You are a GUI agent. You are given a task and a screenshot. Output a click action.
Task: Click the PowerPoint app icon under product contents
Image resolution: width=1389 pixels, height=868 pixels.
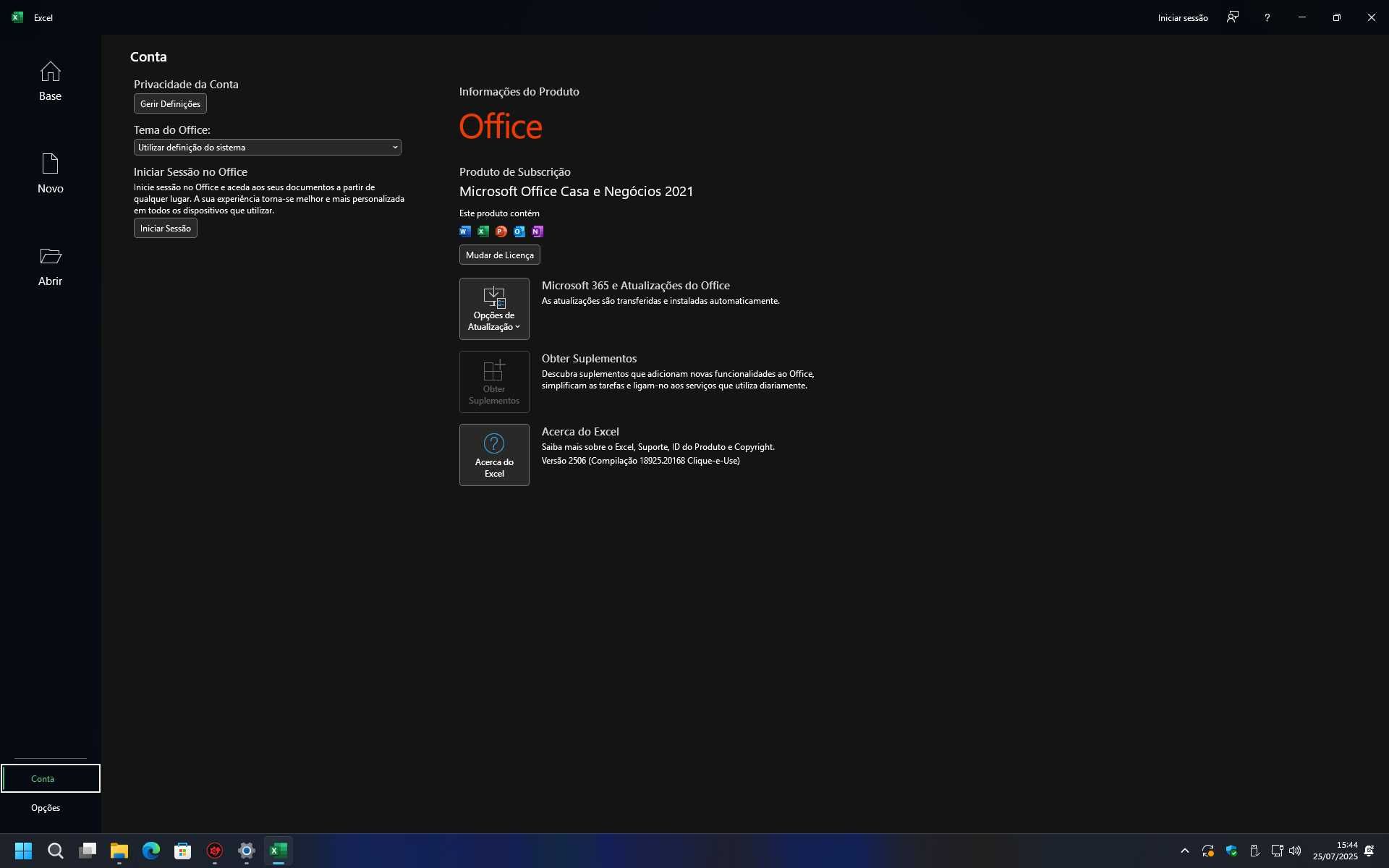(x=501, y=231)
